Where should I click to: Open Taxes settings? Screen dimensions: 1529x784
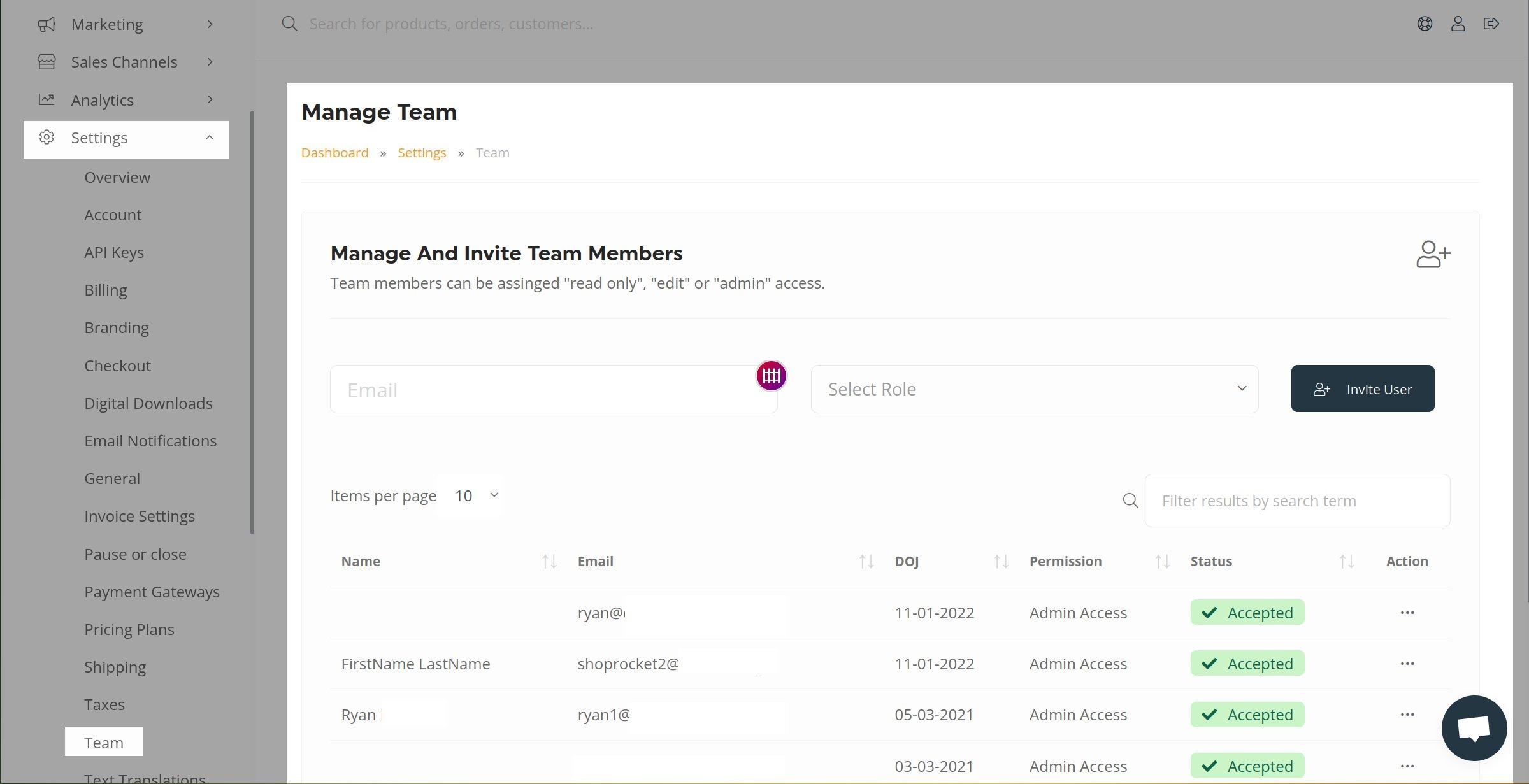(104, 704)
